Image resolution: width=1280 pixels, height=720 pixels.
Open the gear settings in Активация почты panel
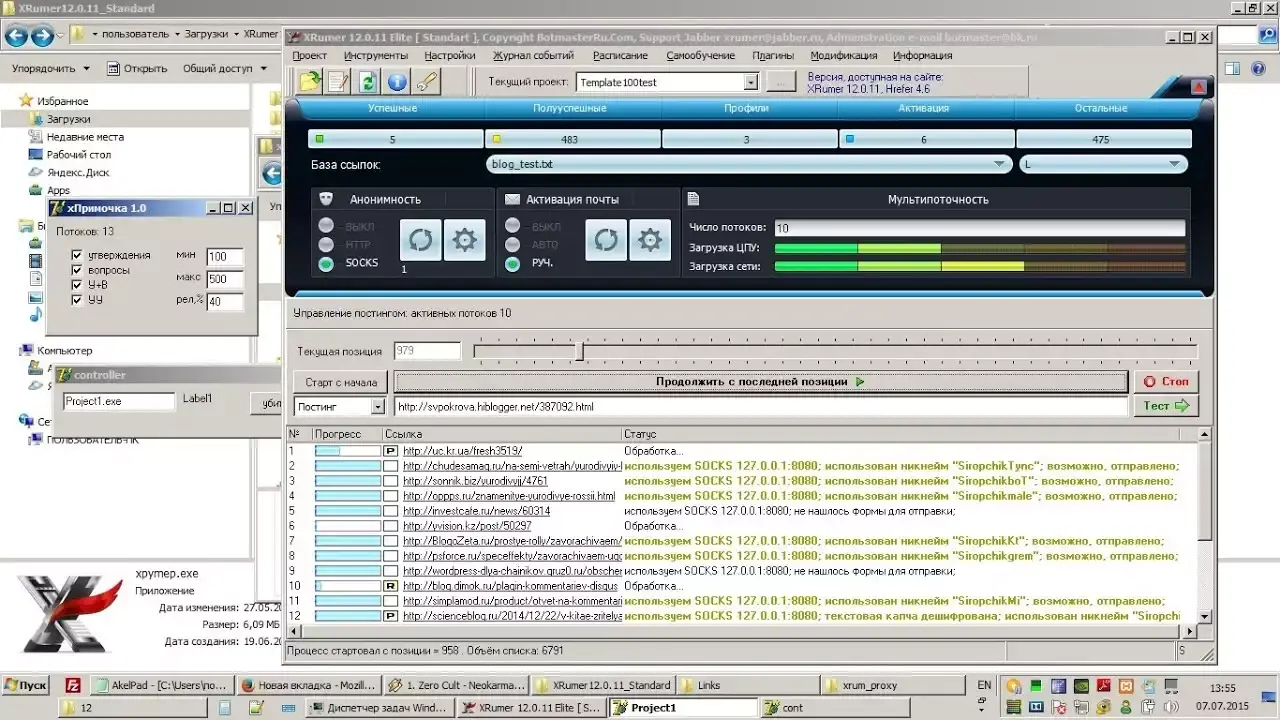(x=650, y=241)
